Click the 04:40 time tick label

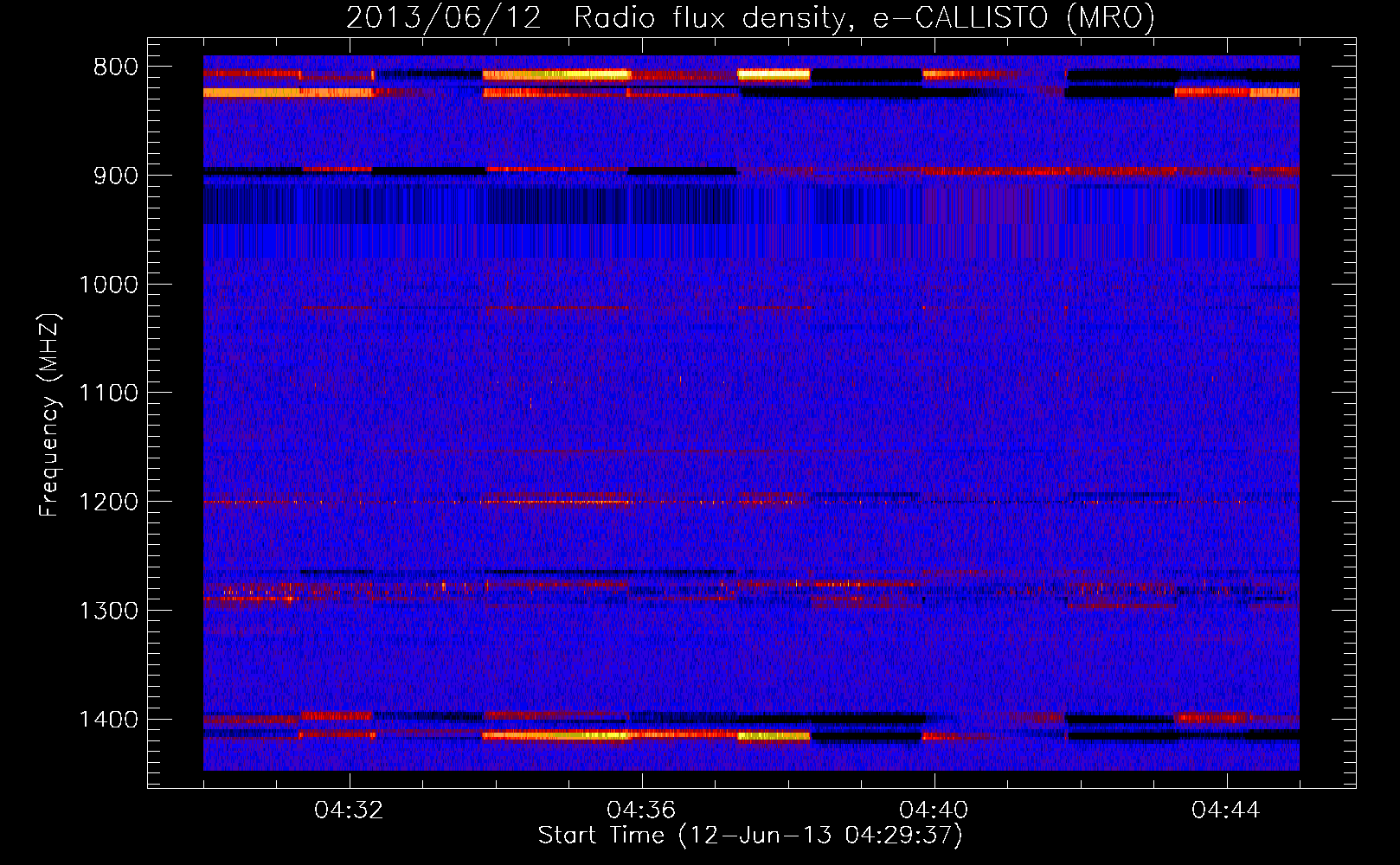click(x=934, y=811)
